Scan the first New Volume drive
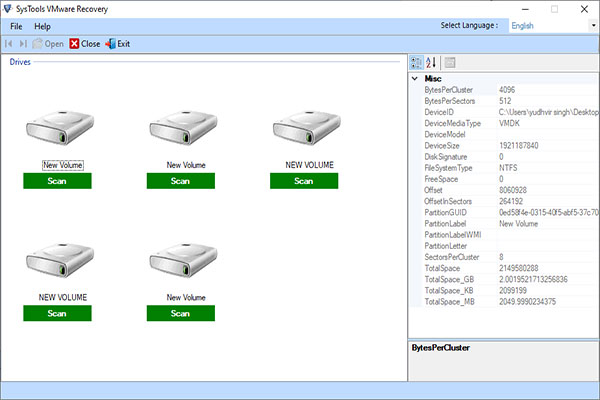 coord(57,181)
